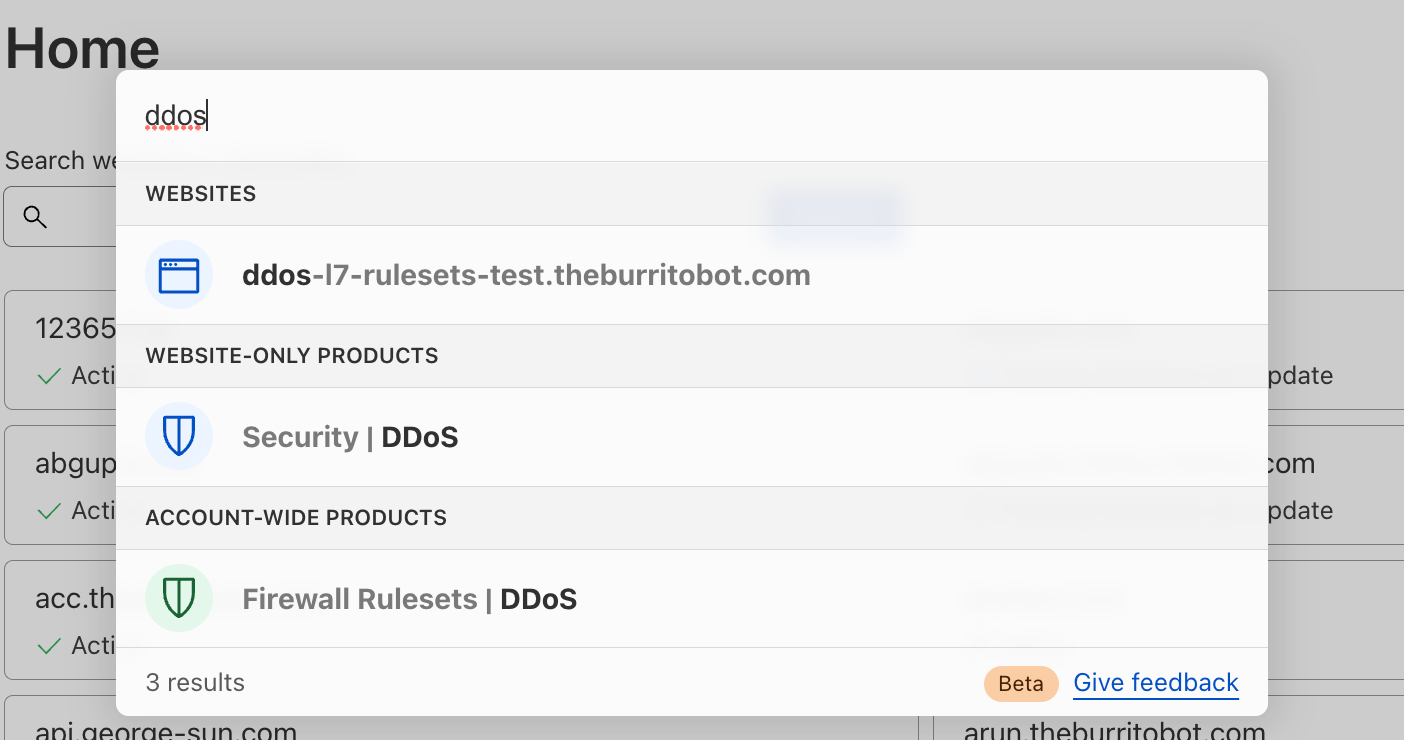Click the browser window icon beside ddos-l7-rulesets-test
This screenshot has width=1404, height=740.
(x=179, y=275)
